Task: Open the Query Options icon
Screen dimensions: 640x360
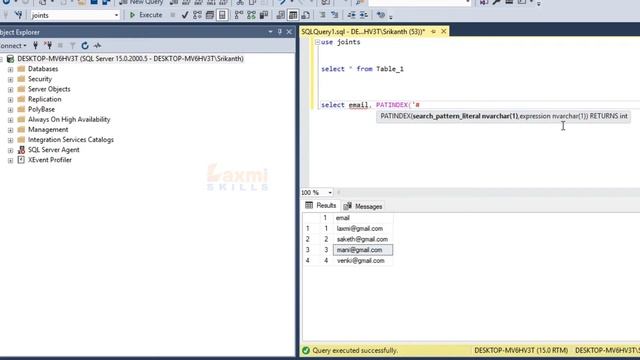Action: point(210,15)
